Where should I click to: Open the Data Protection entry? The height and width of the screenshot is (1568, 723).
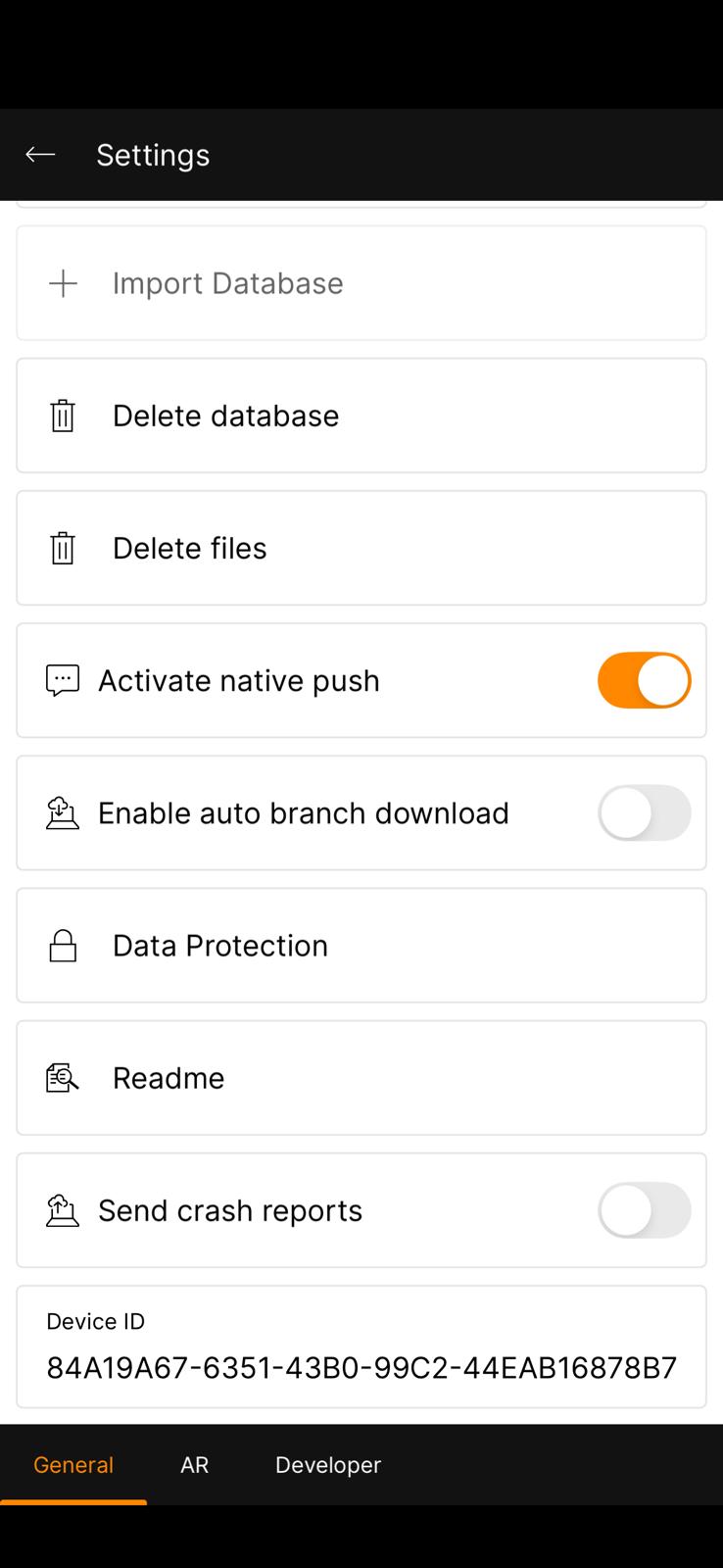pos(220,946)
